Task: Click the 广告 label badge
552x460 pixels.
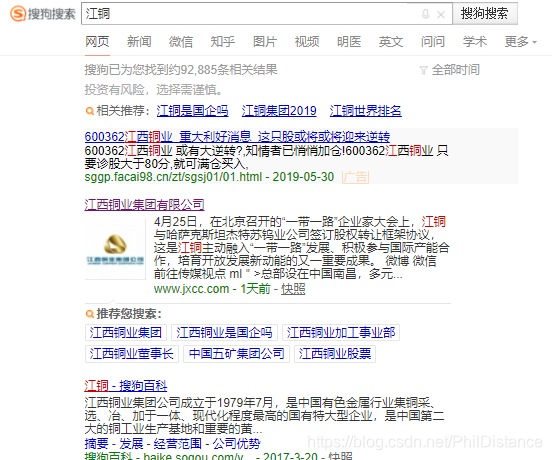Action: click(x=355, y=177)
